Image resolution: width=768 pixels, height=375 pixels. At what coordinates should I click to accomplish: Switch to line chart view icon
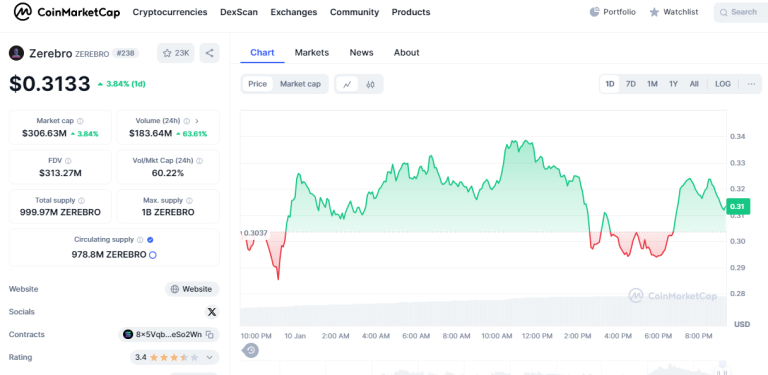347,84
